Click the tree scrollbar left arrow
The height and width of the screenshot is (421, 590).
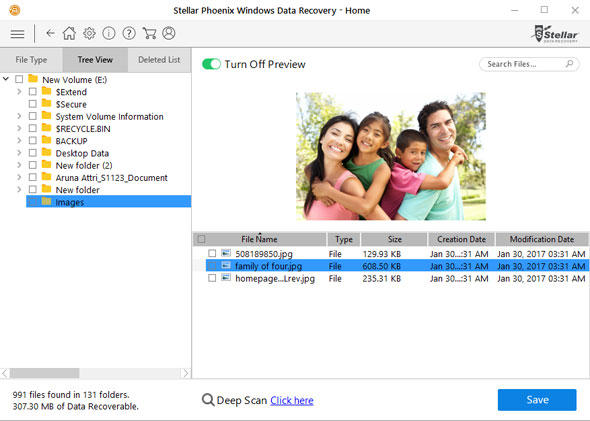5,373
